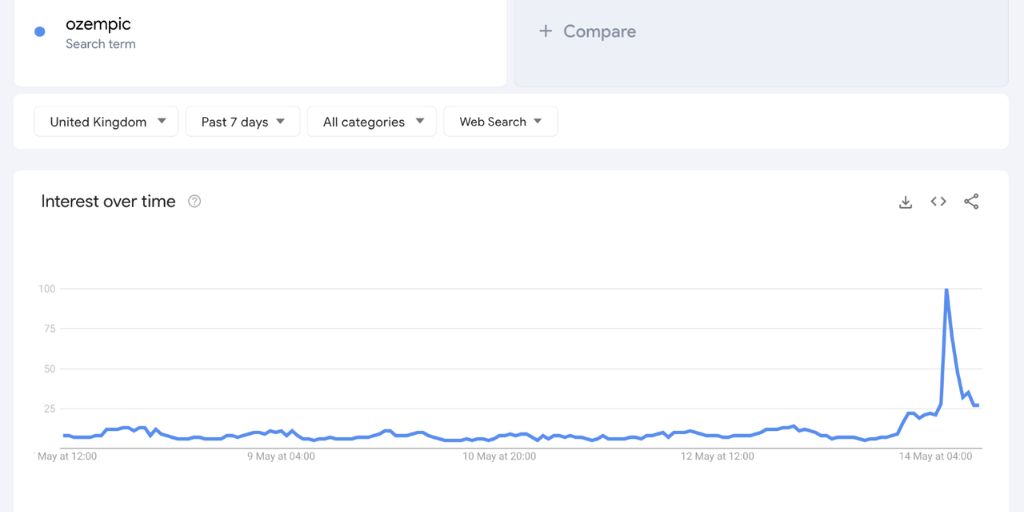Click the Interest over time heading
1024x512 pixels.
point(108,202)
